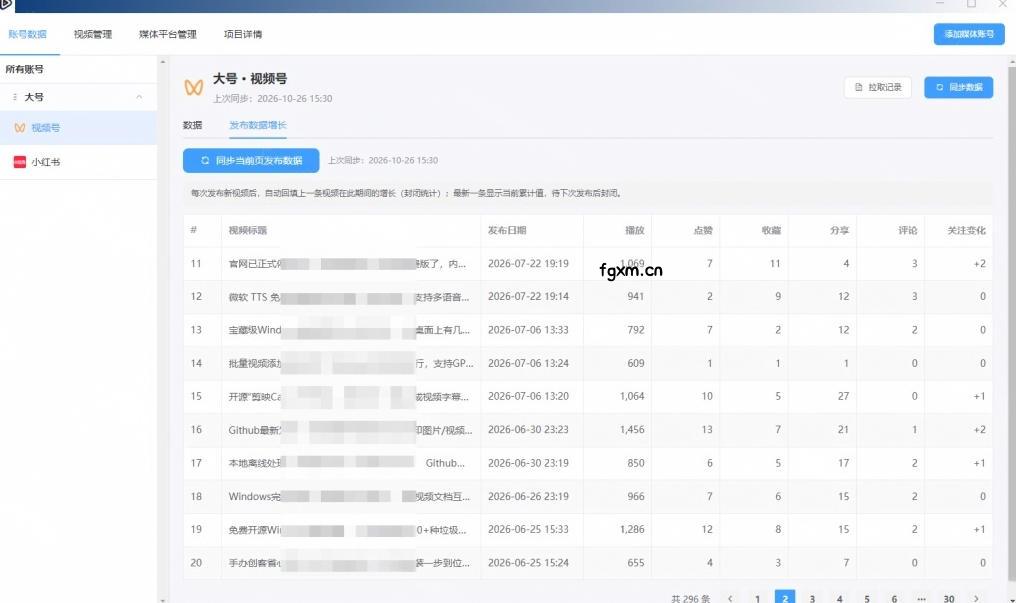Go to next page with right arrow

click(976, 598)
